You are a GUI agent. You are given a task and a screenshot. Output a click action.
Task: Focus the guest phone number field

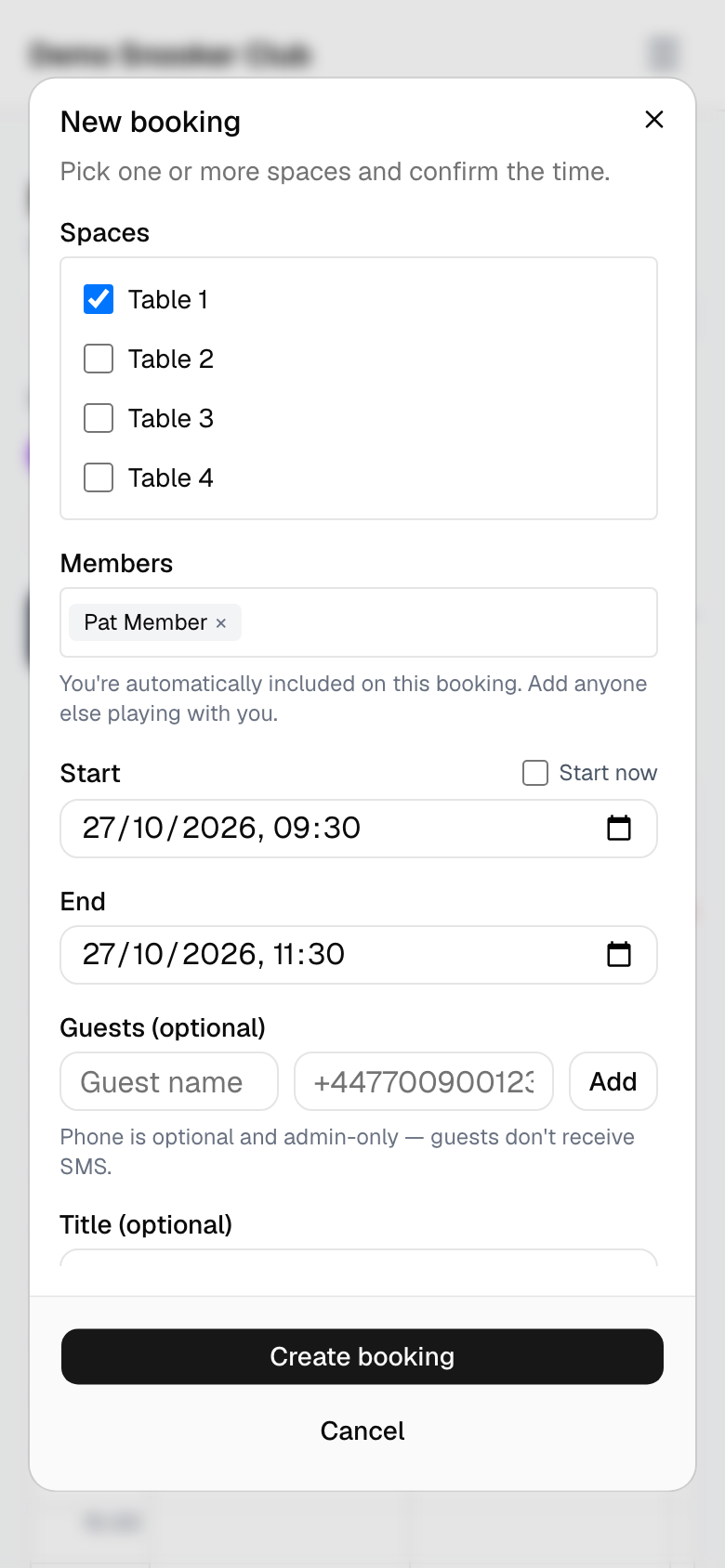(x=424, y=1081)
